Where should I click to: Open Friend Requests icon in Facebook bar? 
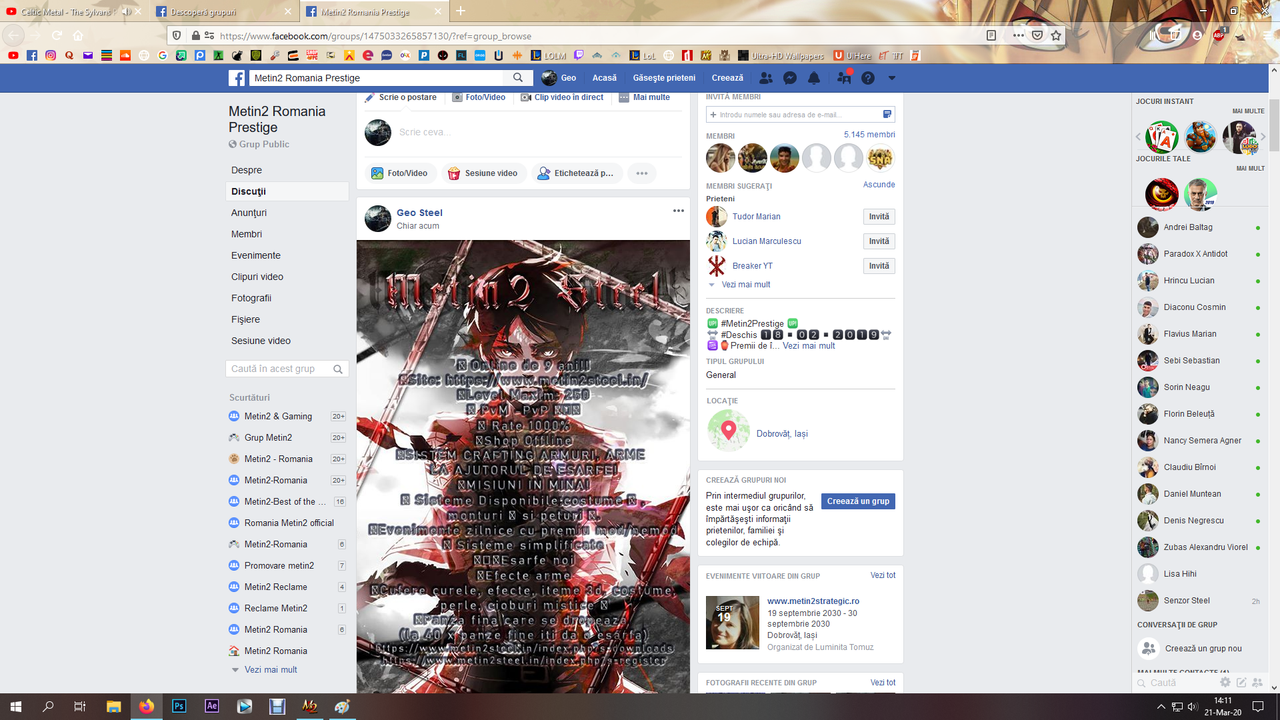coord(766,78)
